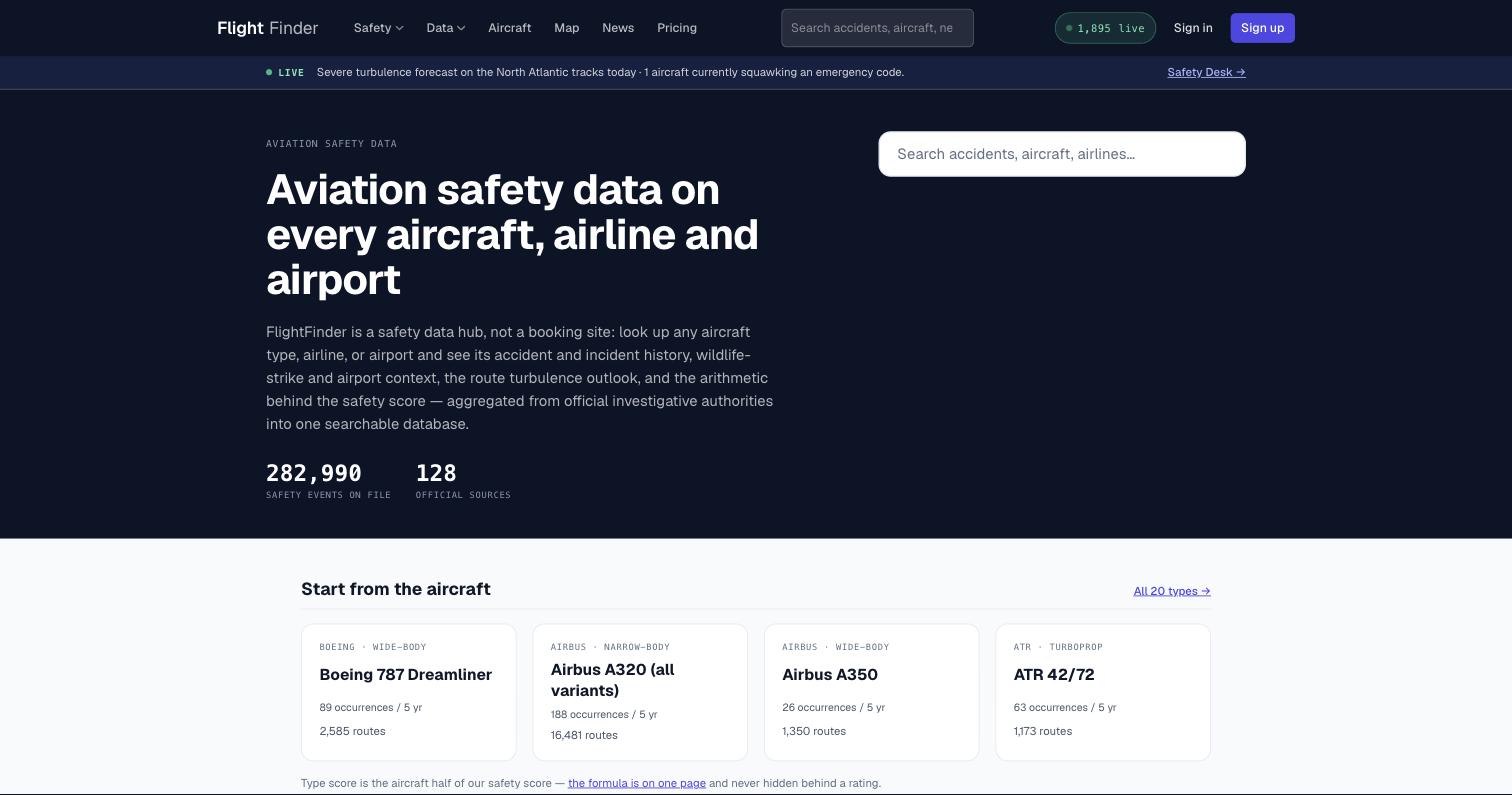Open the Map nav item
Image resolution: width=1512 pixels, height=795 pixels.
566,28
